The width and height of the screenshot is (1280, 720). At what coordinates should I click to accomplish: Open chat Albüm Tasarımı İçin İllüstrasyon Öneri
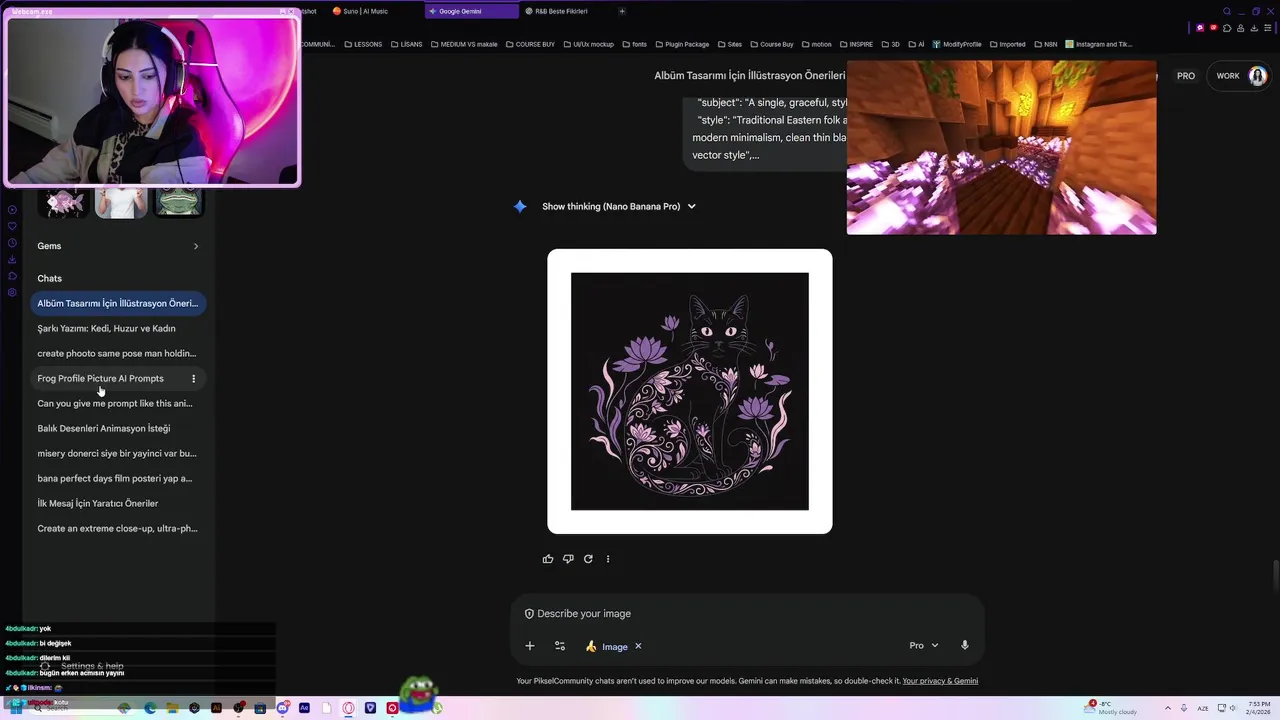coord(117,303)
